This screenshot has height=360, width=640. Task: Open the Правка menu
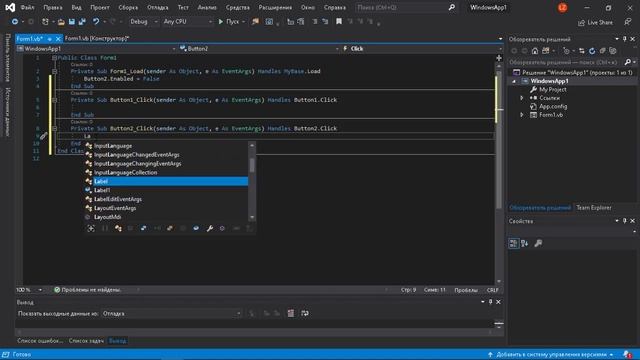53,7
